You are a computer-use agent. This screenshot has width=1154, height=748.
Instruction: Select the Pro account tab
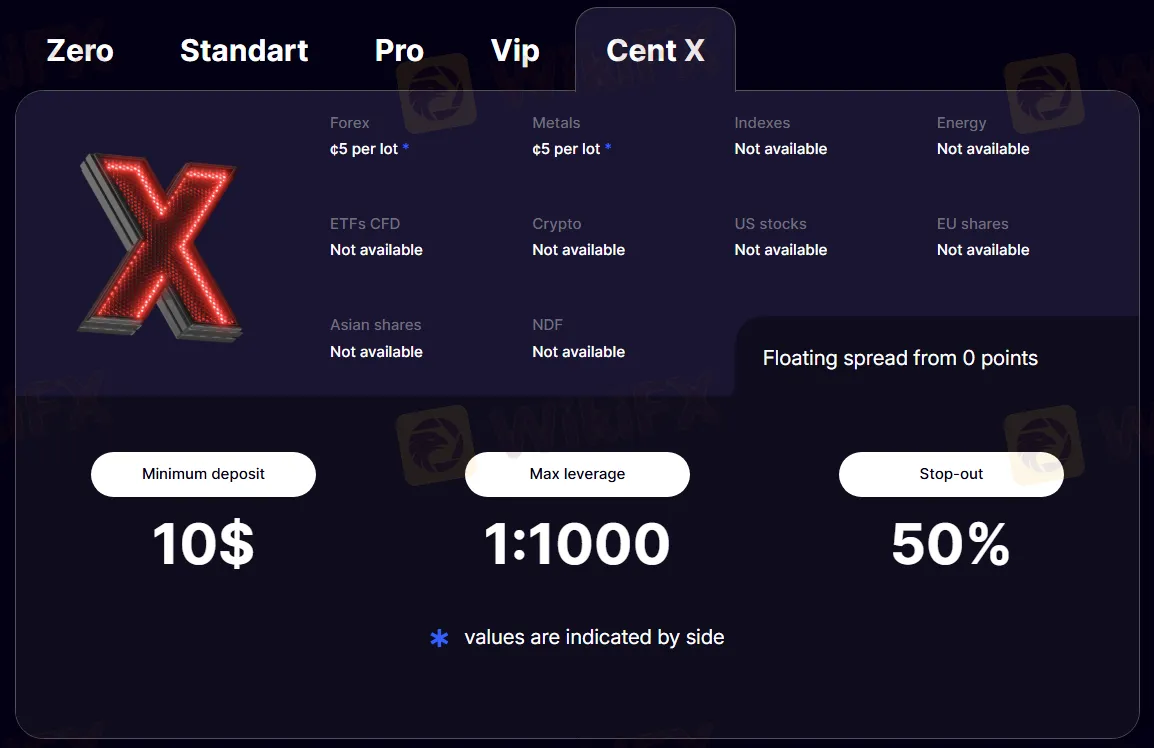coord(399,51)
